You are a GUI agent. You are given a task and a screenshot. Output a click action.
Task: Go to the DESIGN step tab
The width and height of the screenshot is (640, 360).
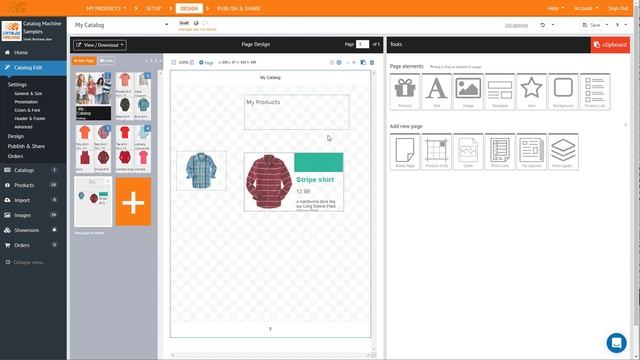pos(189,8)
